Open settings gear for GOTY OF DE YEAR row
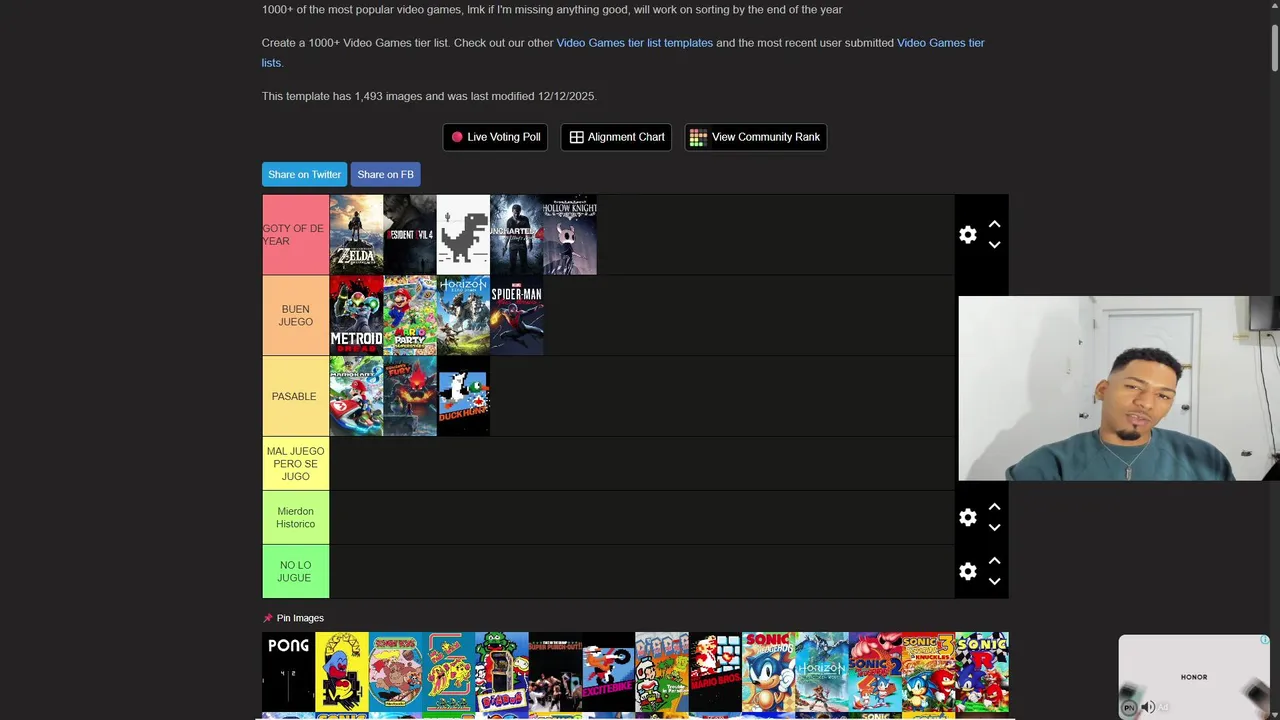The width and height of the screenshot is (1280, 720). (967, 234)
